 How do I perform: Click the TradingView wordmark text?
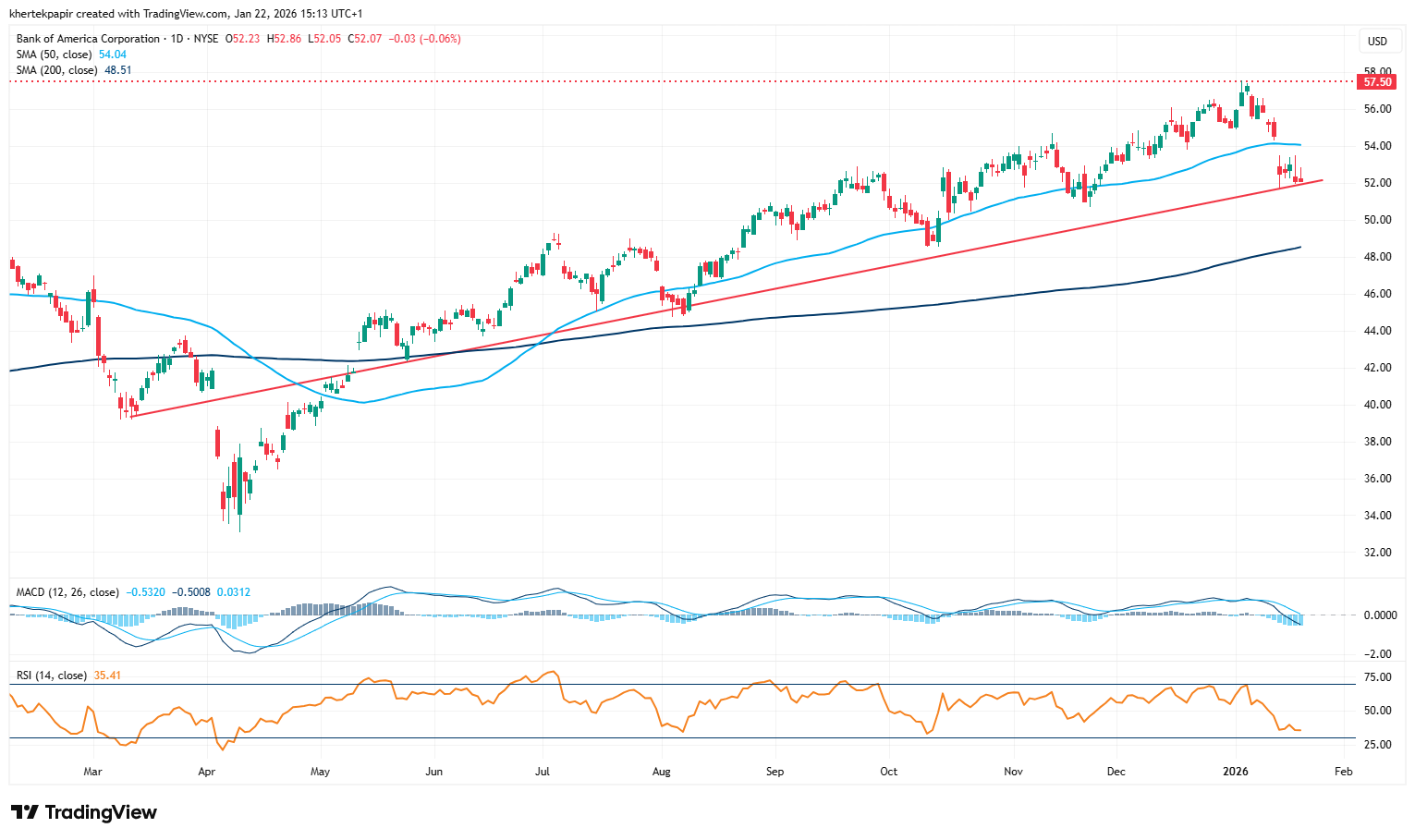pyautogui.click(x=101, y=812)
